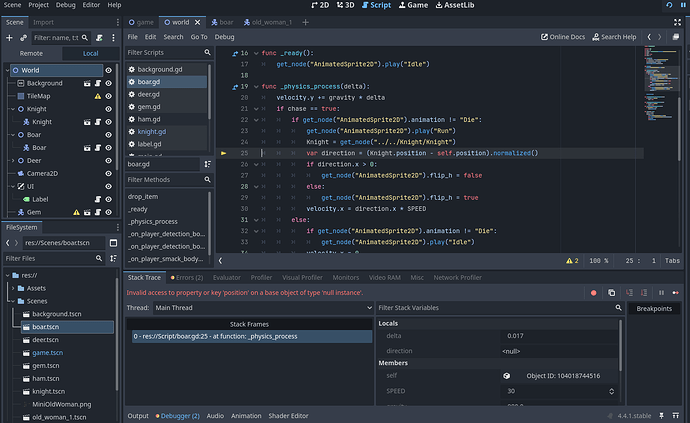Hide the Camera2D node
Viewport: 690px width, 423px height.
click(108, 173)
